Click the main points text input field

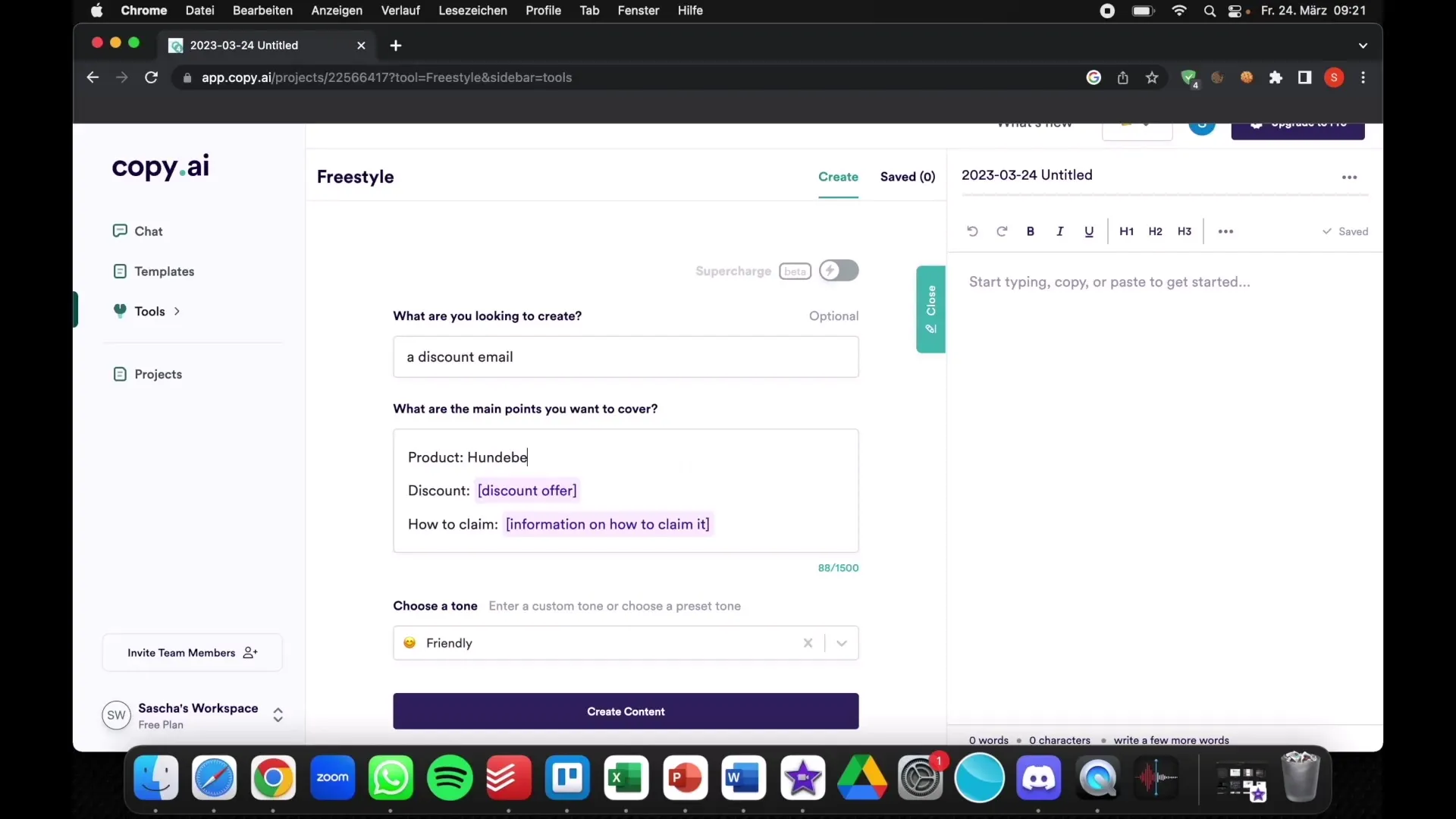click(626, 490)
